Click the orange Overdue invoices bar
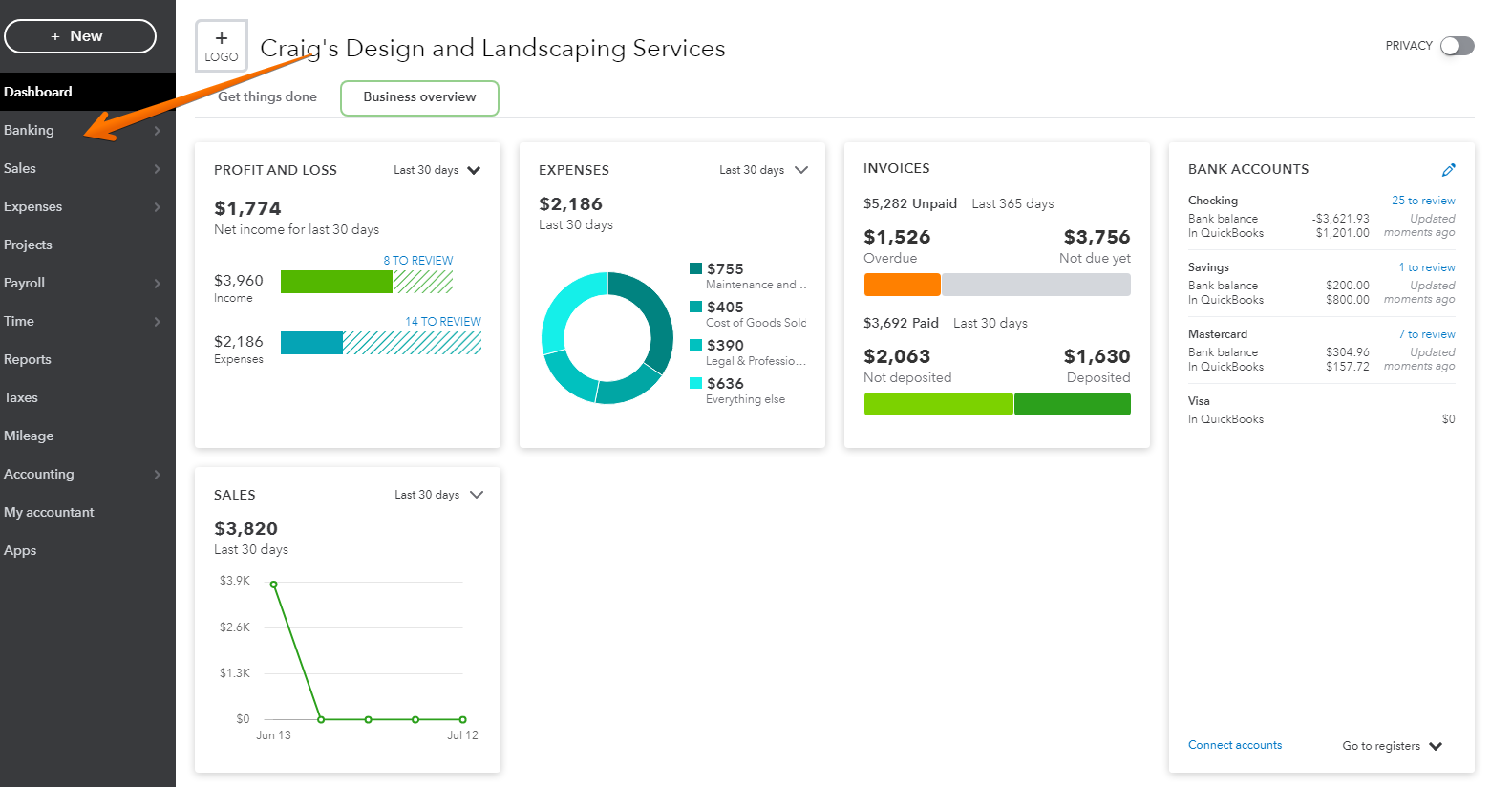Image resolution: width=1512 pixels, height=787 pixels. point(902,285)
